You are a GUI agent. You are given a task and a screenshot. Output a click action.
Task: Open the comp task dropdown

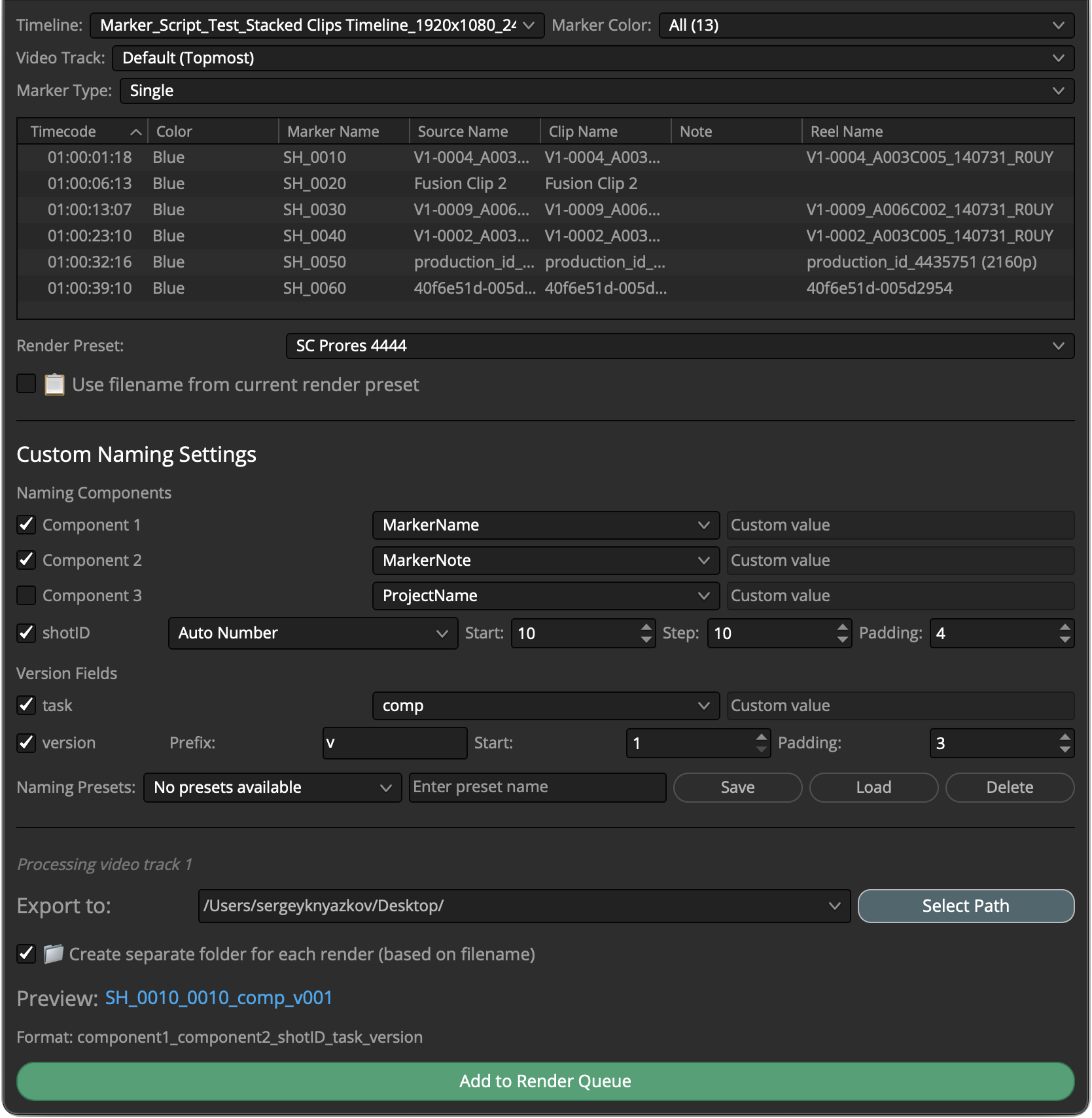pyautogui.click(x=546, y=706)
